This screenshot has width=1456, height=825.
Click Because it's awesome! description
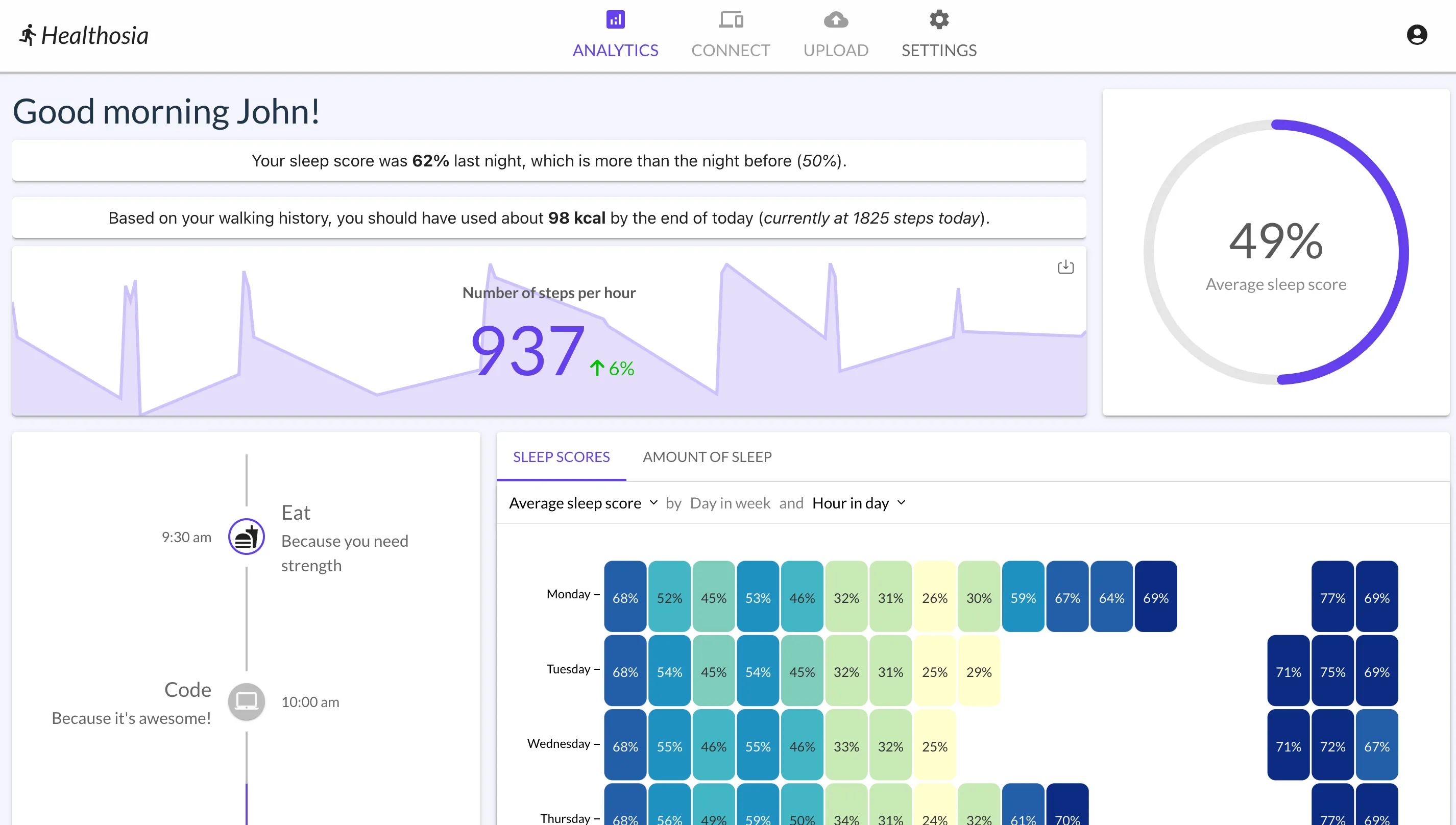131,718
